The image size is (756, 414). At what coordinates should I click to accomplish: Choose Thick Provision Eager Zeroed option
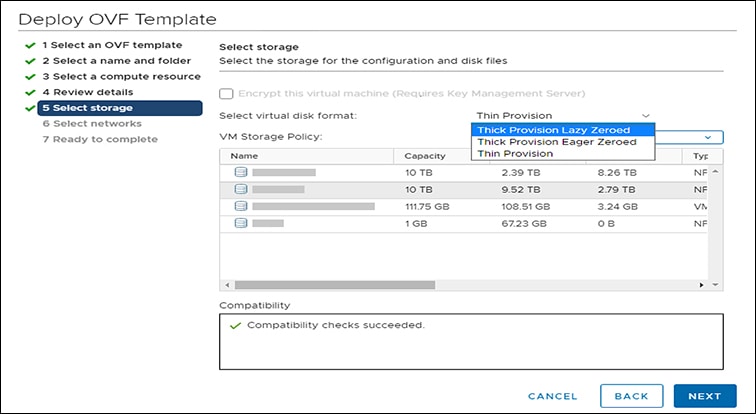pos(556,142)
